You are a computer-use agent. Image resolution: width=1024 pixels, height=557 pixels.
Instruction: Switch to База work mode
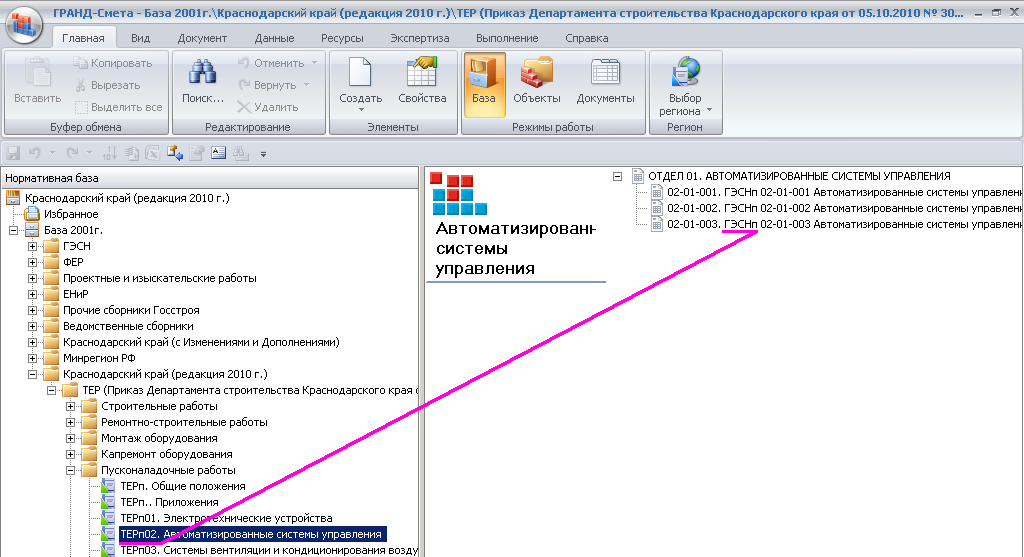pos(484,84)
